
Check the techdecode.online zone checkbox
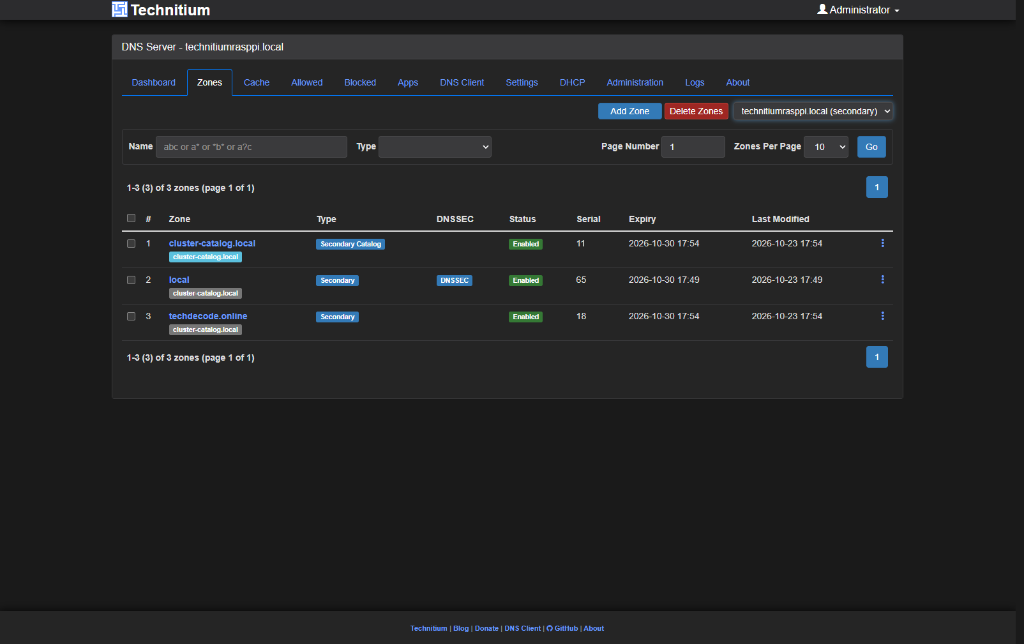tap(131, 317)
